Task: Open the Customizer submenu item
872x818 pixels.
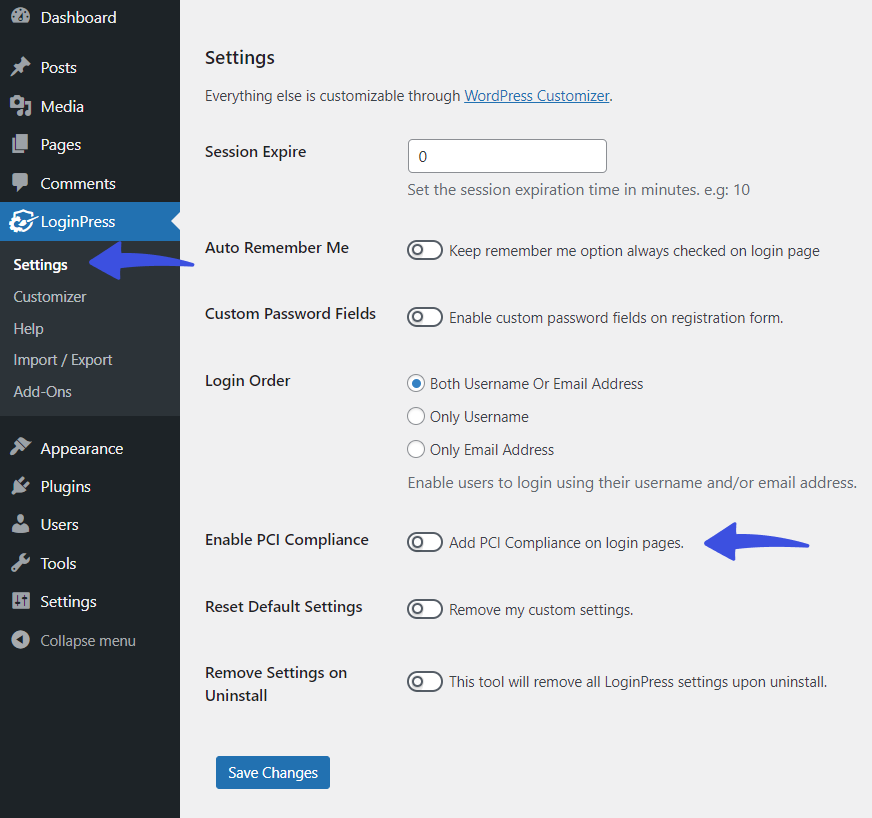Action: (x=49, y=297)
